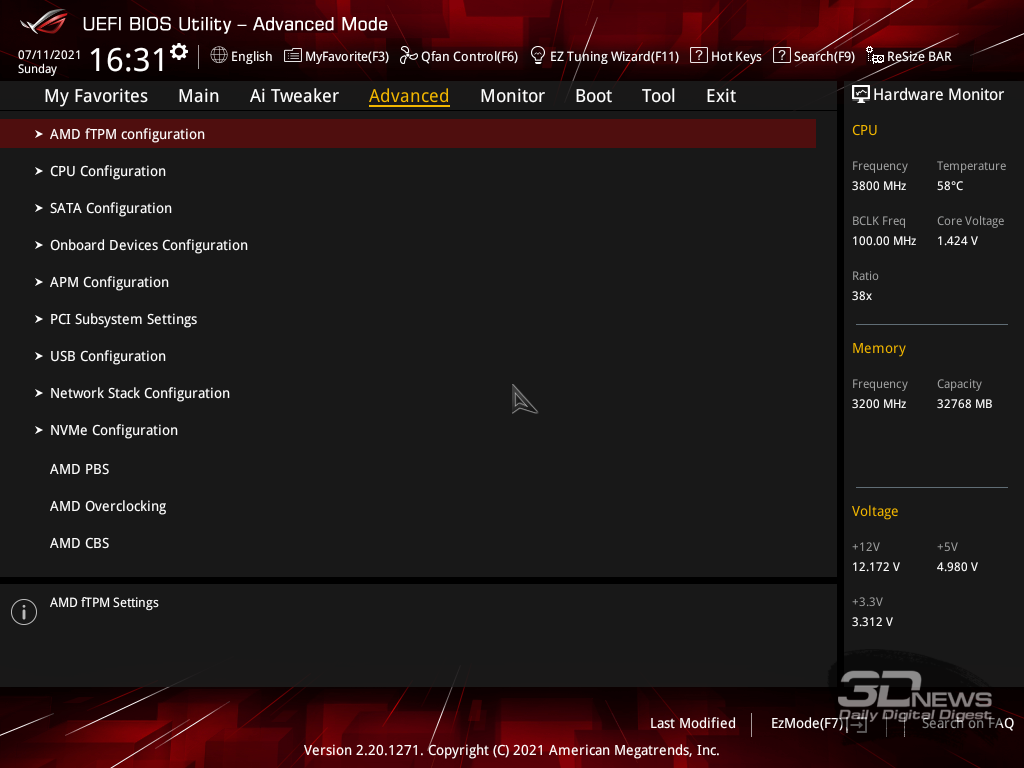The width and height of the screenshot is (1024, 768).
Task: Select the Advanced tab
Action: pos(409,96)
